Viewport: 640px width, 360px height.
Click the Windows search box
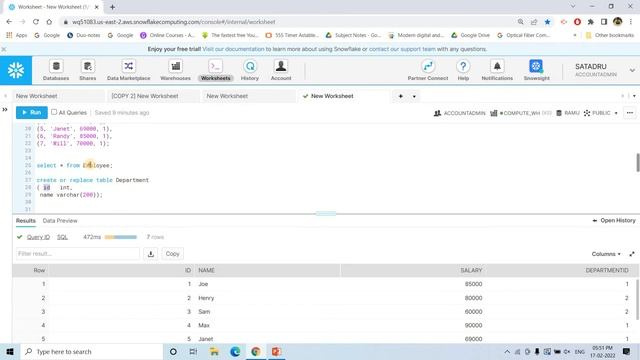pyautogui.click(x=92, y=351)
